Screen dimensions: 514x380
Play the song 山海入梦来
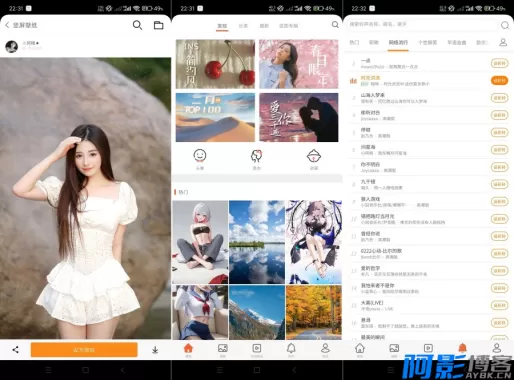373,95
